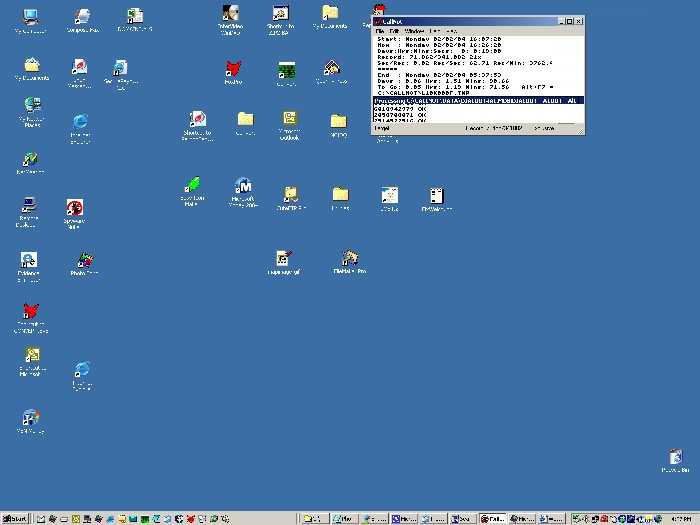The width and height of the screenshot is (700, 525).
Task: Click the system tray clock
Action: pyautogui.click(x=682, y=519)
